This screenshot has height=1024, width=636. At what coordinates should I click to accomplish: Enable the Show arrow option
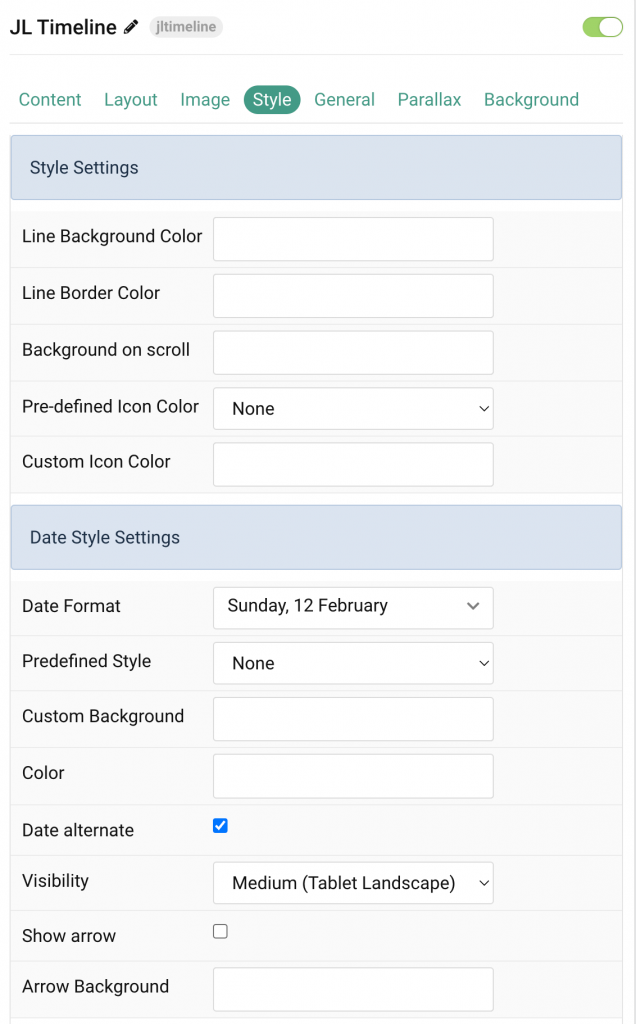(x=218, y=930)
